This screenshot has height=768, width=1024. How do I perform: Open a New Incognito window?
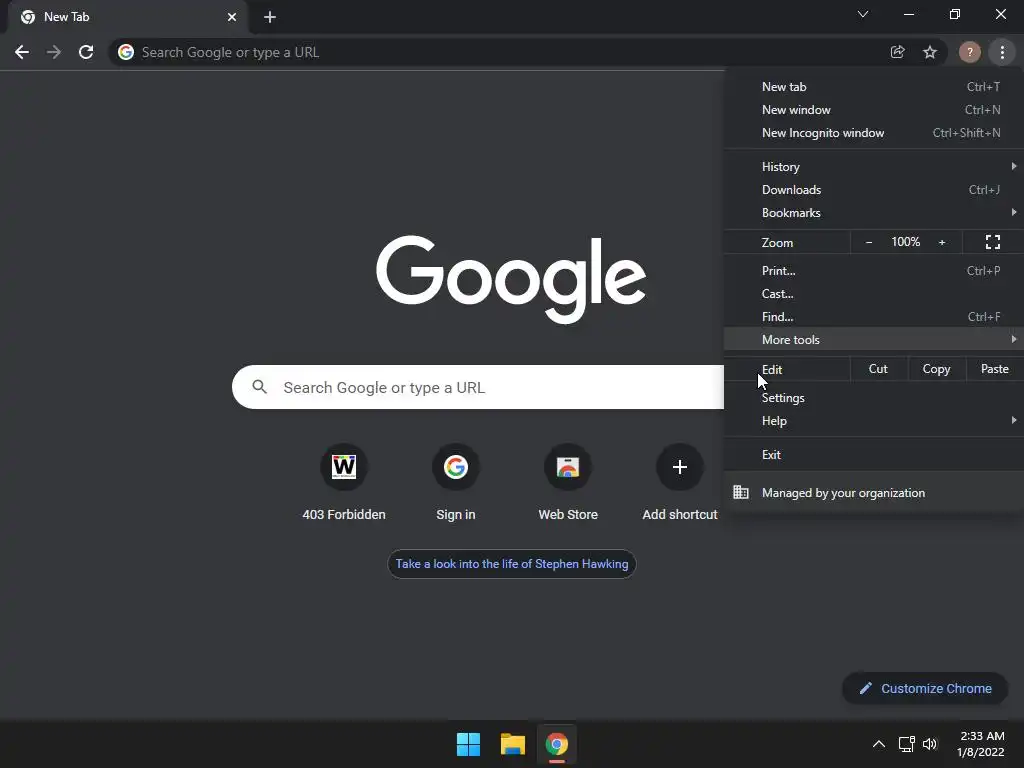click(874, 133)
